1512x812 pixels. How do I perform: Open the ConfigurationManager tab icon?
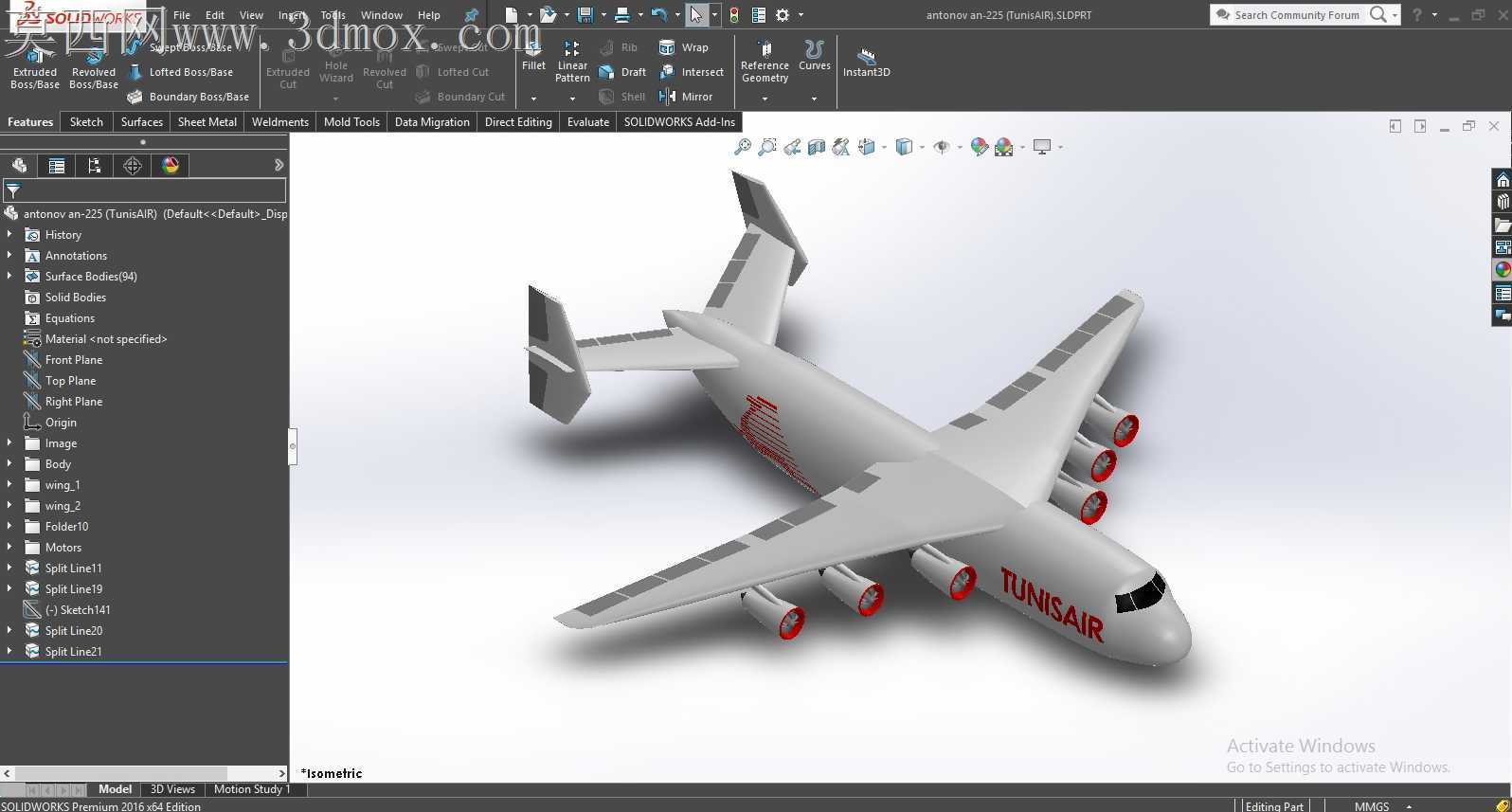[95, 166]
